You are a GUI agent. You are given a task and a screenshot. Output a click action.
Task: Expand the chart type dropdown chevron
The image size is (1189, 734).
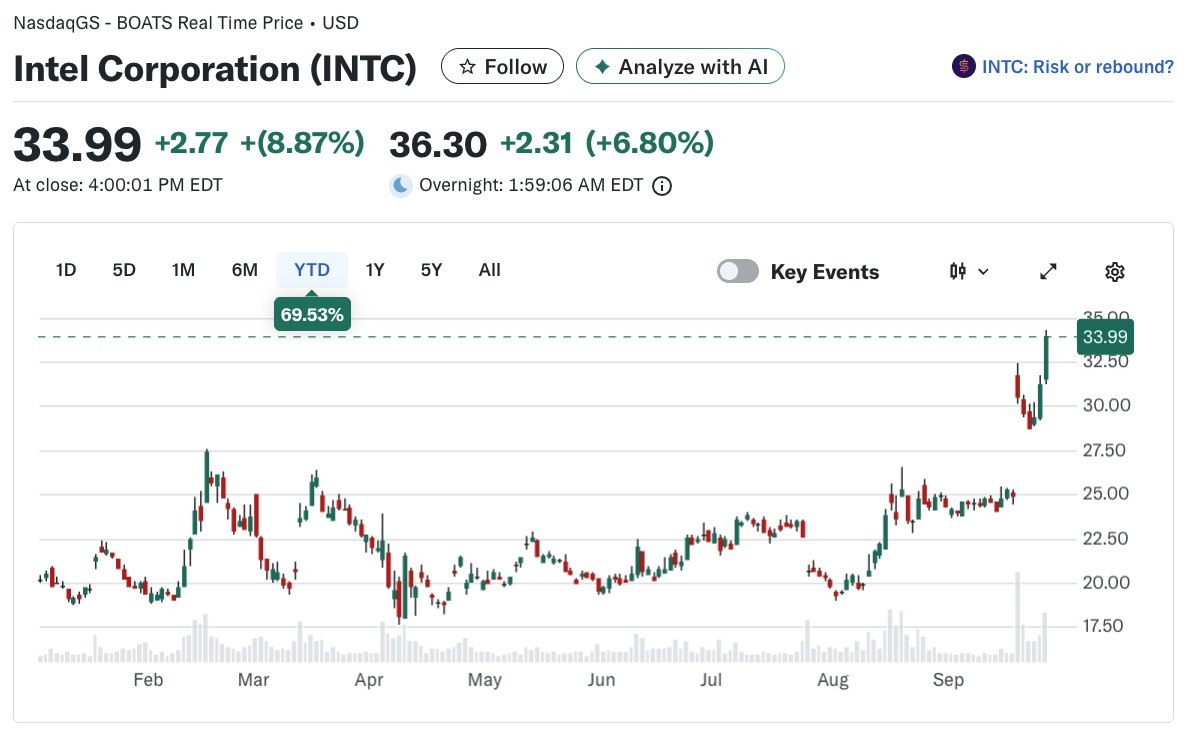pyautogui.click(x=984, y=271)
